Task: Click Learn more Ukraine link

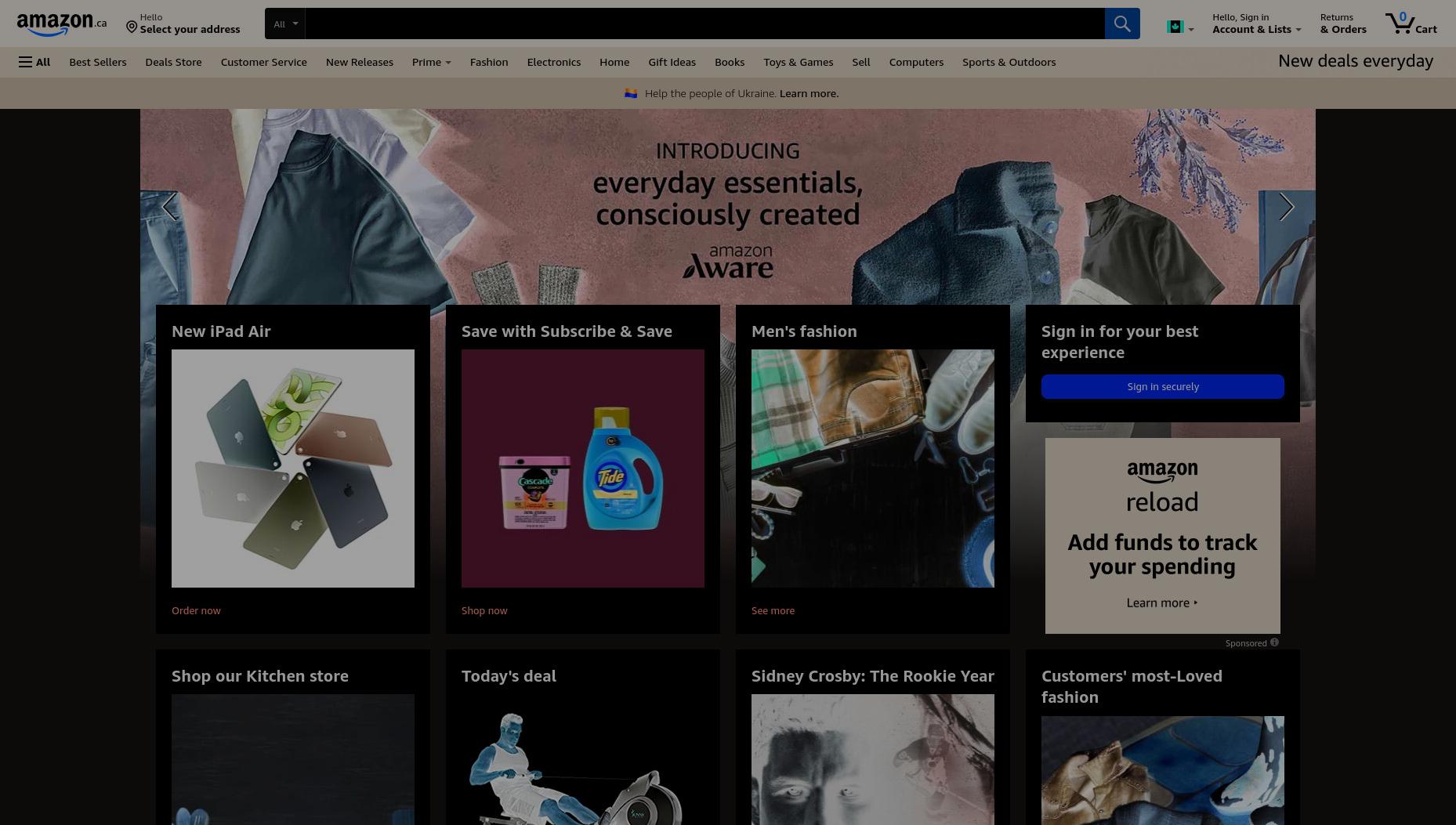Action: pos(809,93)
